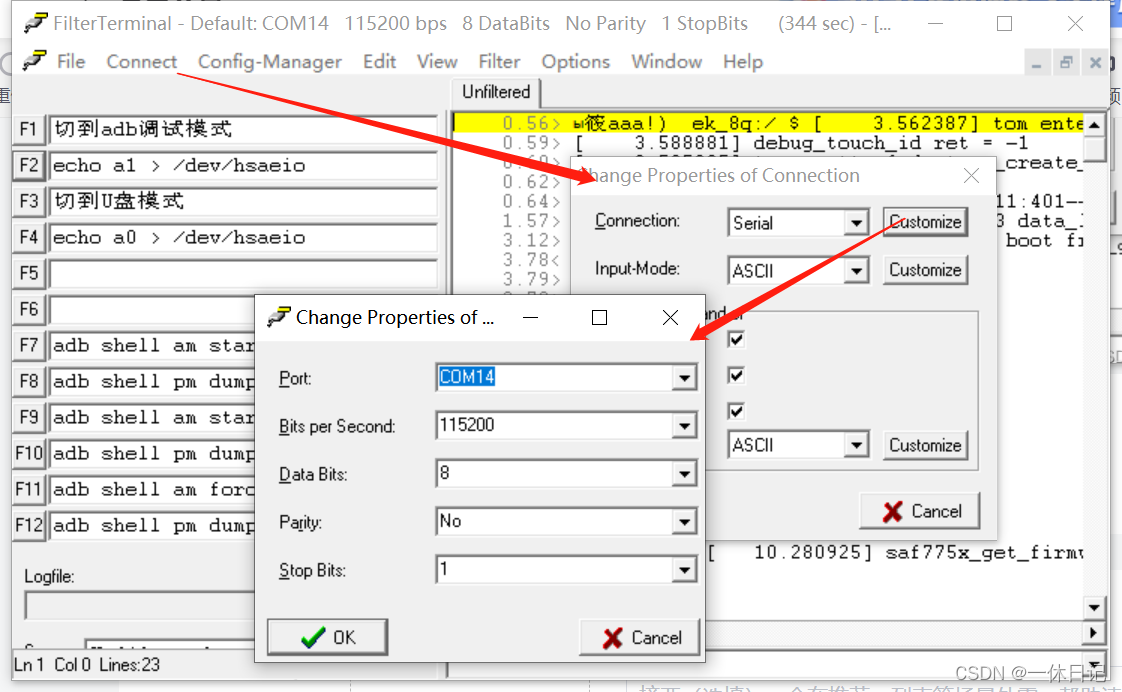Click the F9 macro button
The width and height of the screenshot is (1122, 692).
(x=29, y=417)
